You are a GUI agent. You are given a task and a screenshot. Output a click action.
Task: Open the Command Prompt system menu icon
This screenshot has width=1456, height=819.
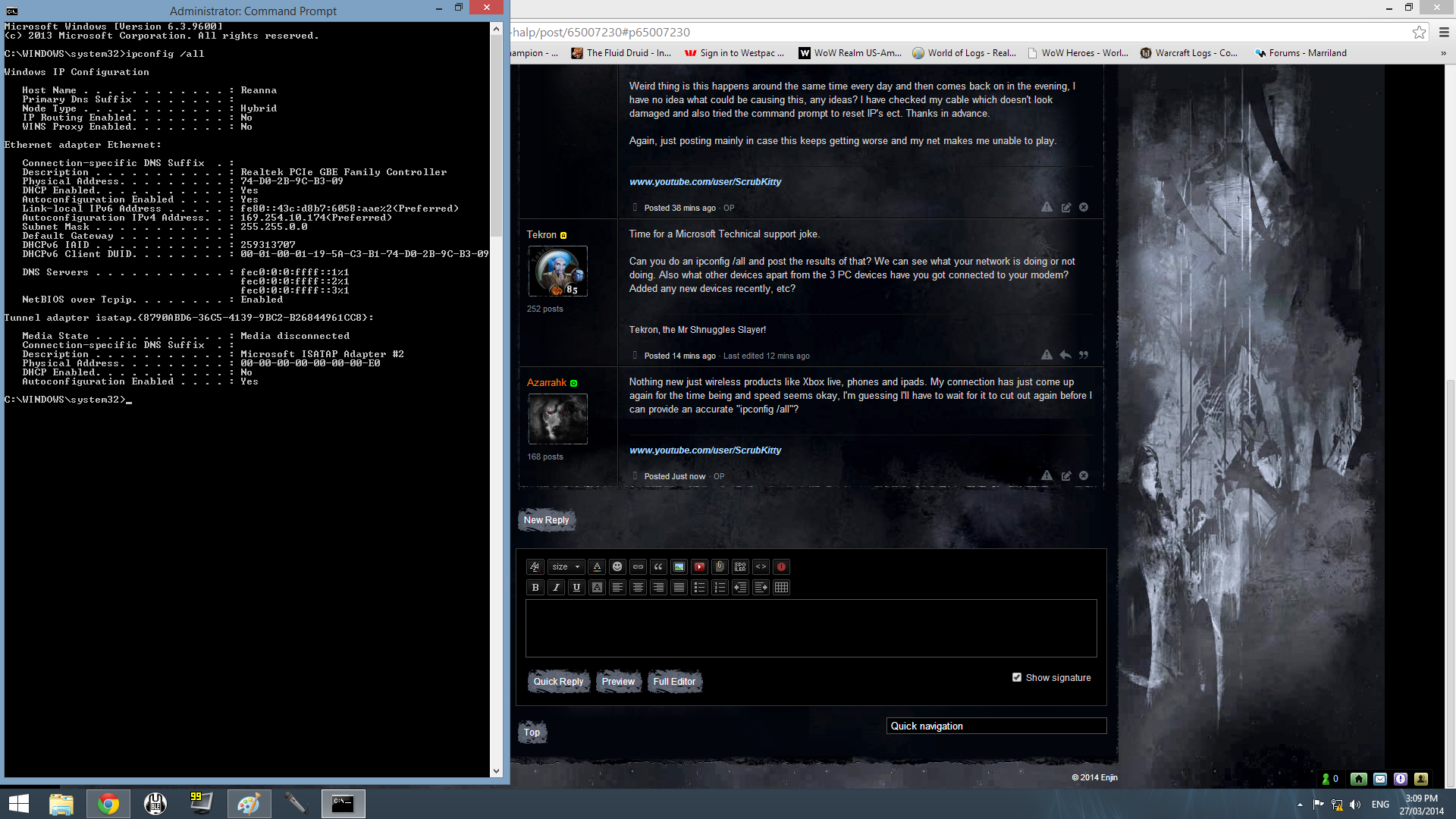(11, 11)
